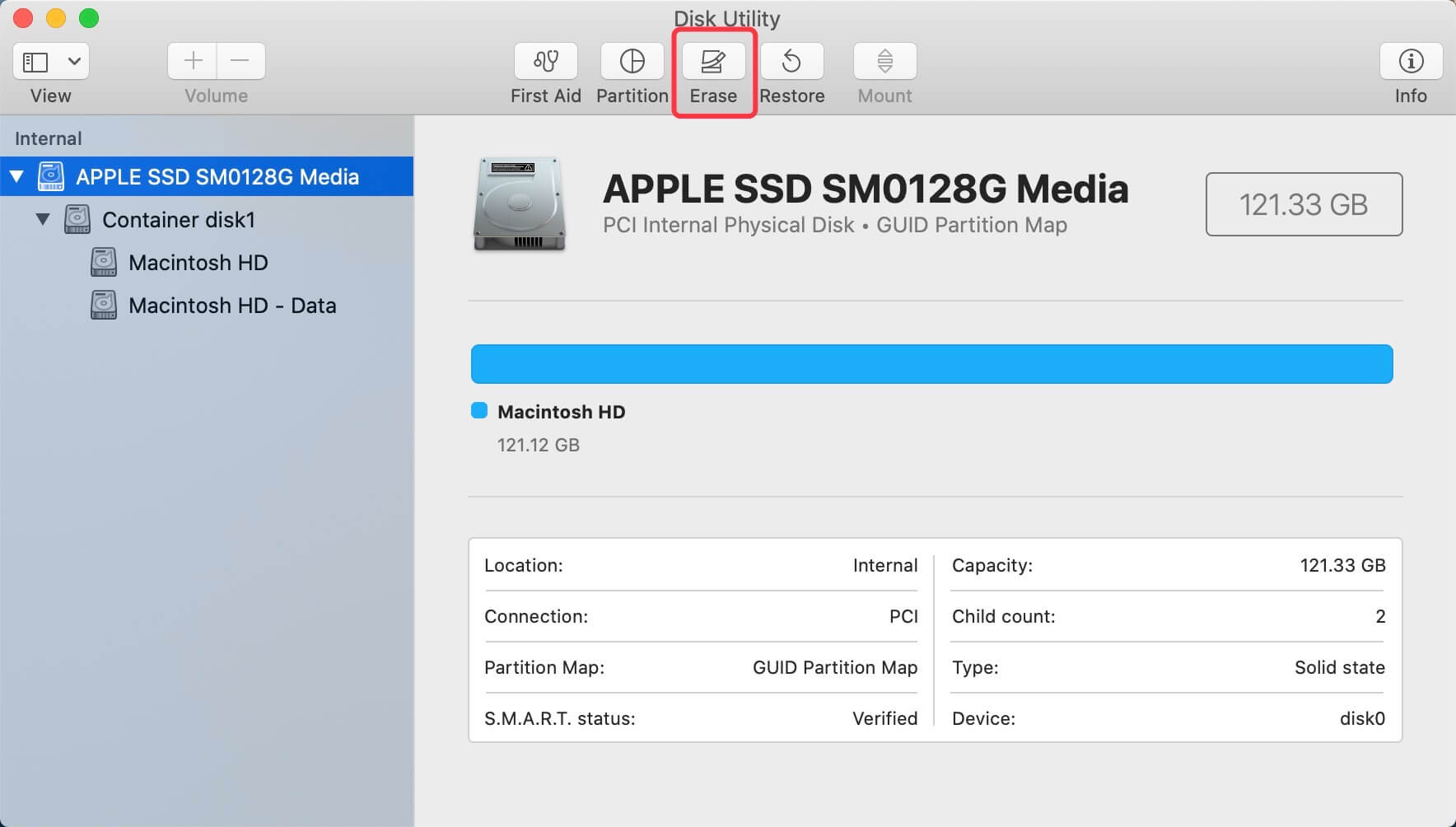Select Container disk1 in the sidebar

(x=178, y=219)
